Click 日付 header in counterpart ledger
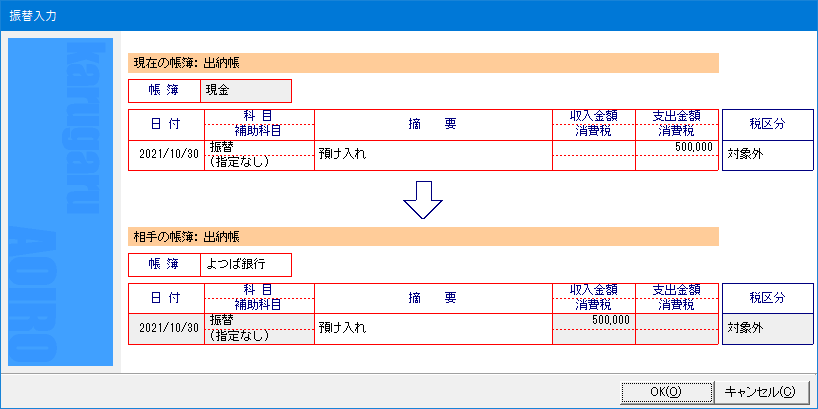Screen dimensions: 818x409 click(x=166, y=298)
